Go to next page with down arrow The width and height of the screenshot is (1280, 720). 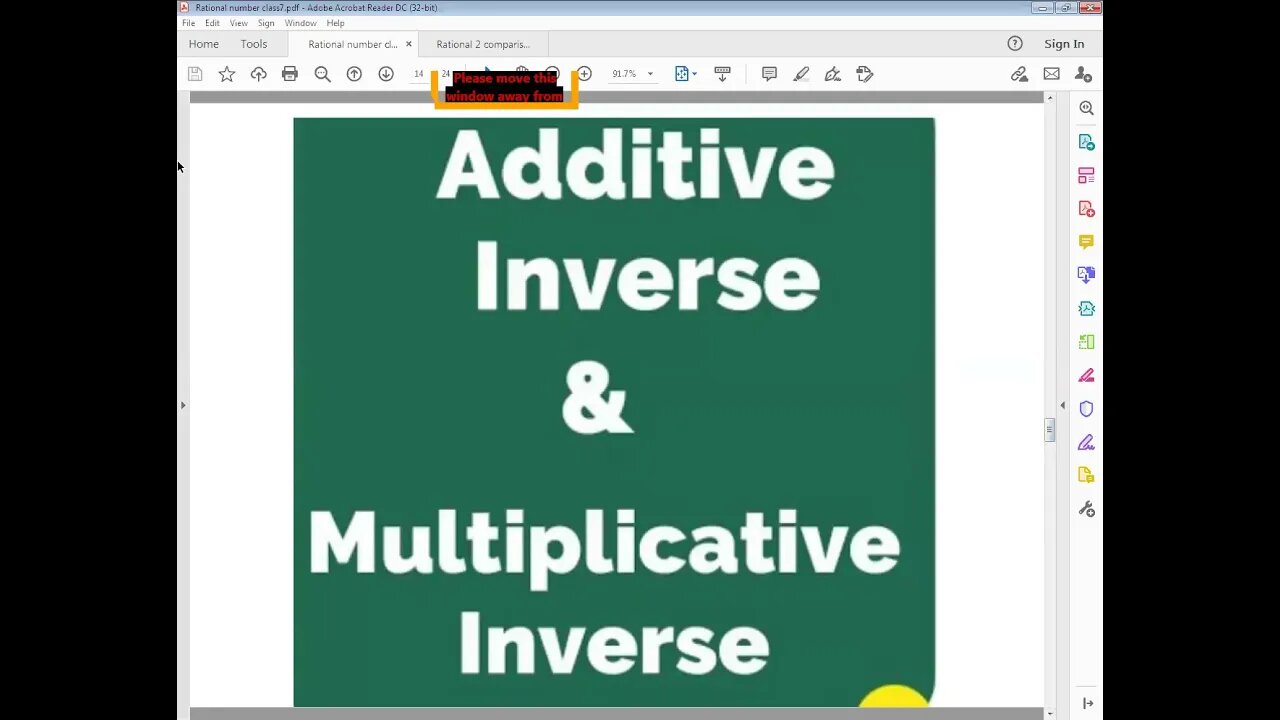pyautogui.click(x=386, y=74)
